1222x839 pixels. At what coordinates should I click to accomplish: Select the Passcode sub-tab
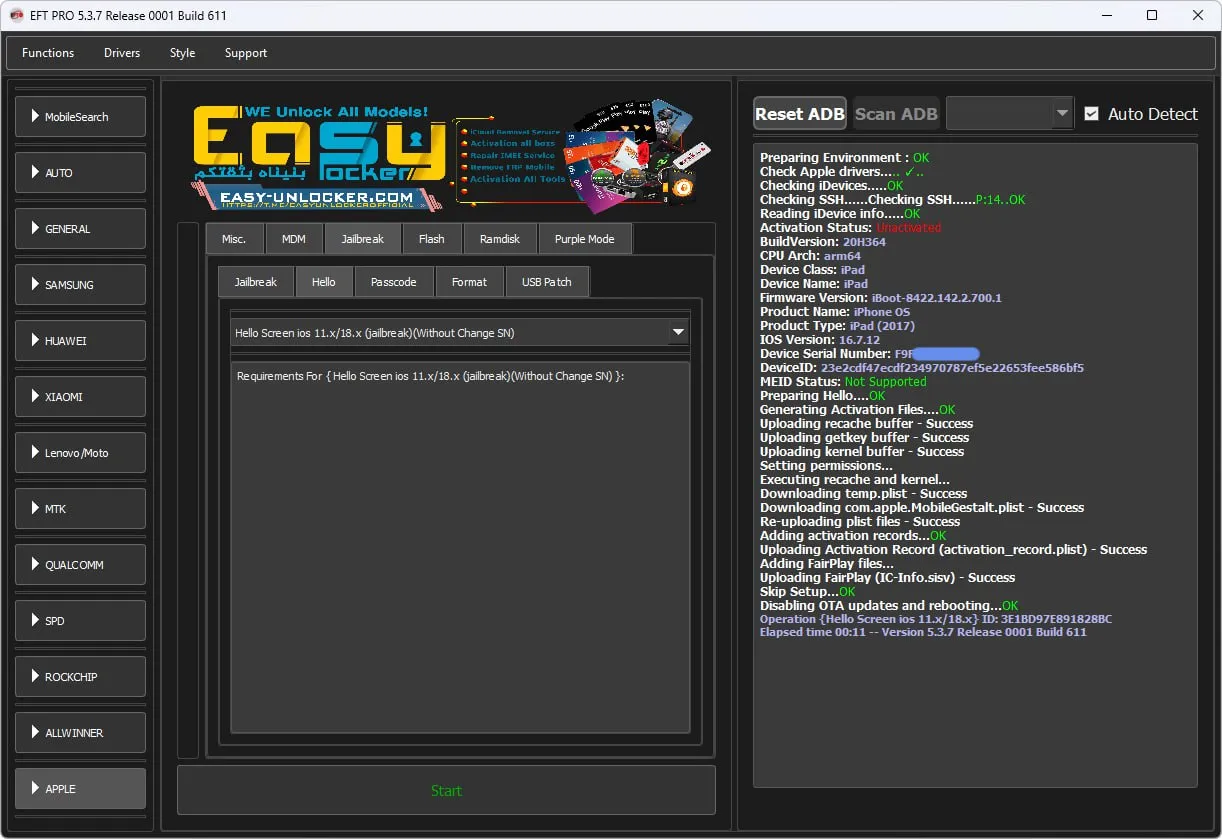393,282
